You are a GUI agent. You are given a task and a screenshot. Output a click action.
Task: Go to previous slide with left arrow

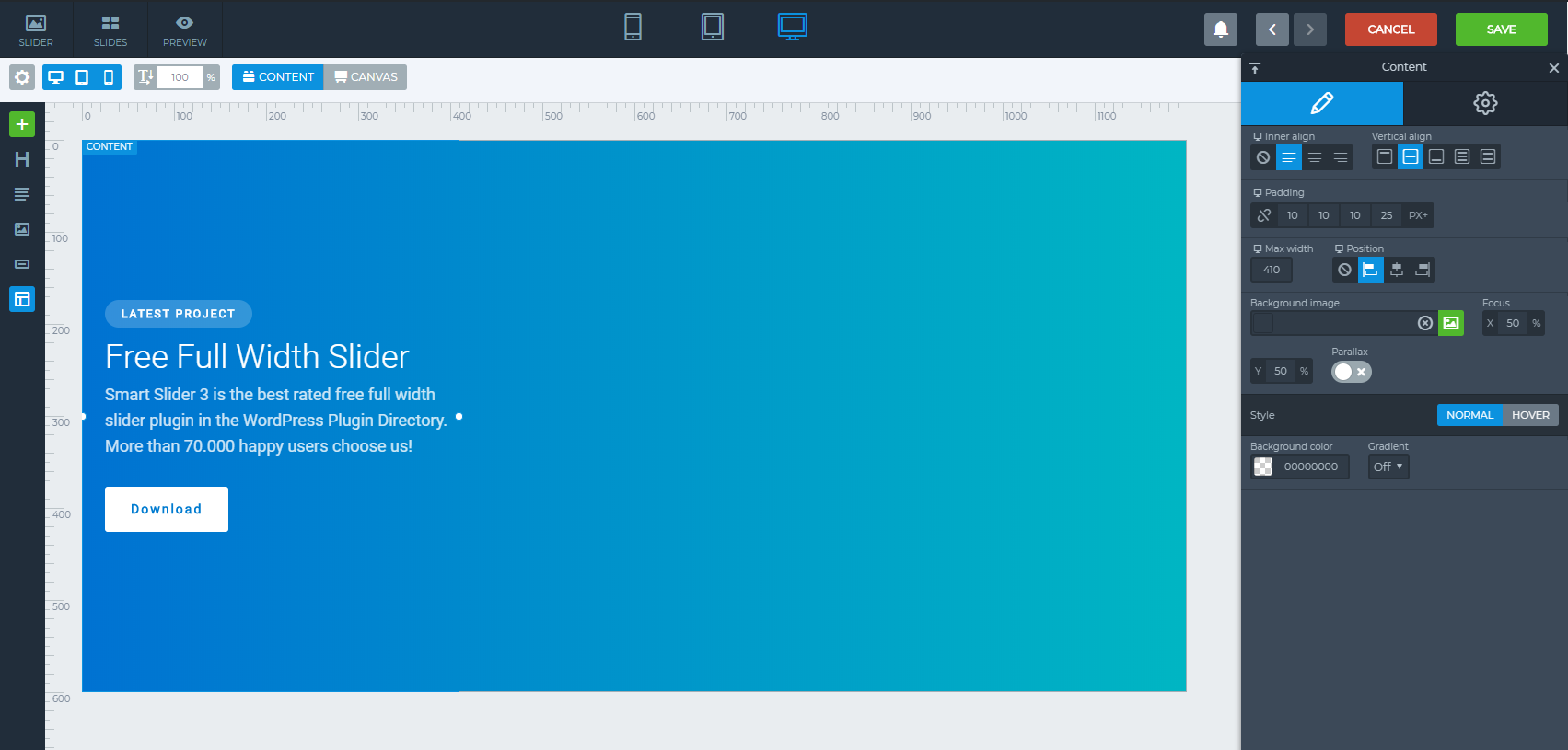pos(1272,29)
